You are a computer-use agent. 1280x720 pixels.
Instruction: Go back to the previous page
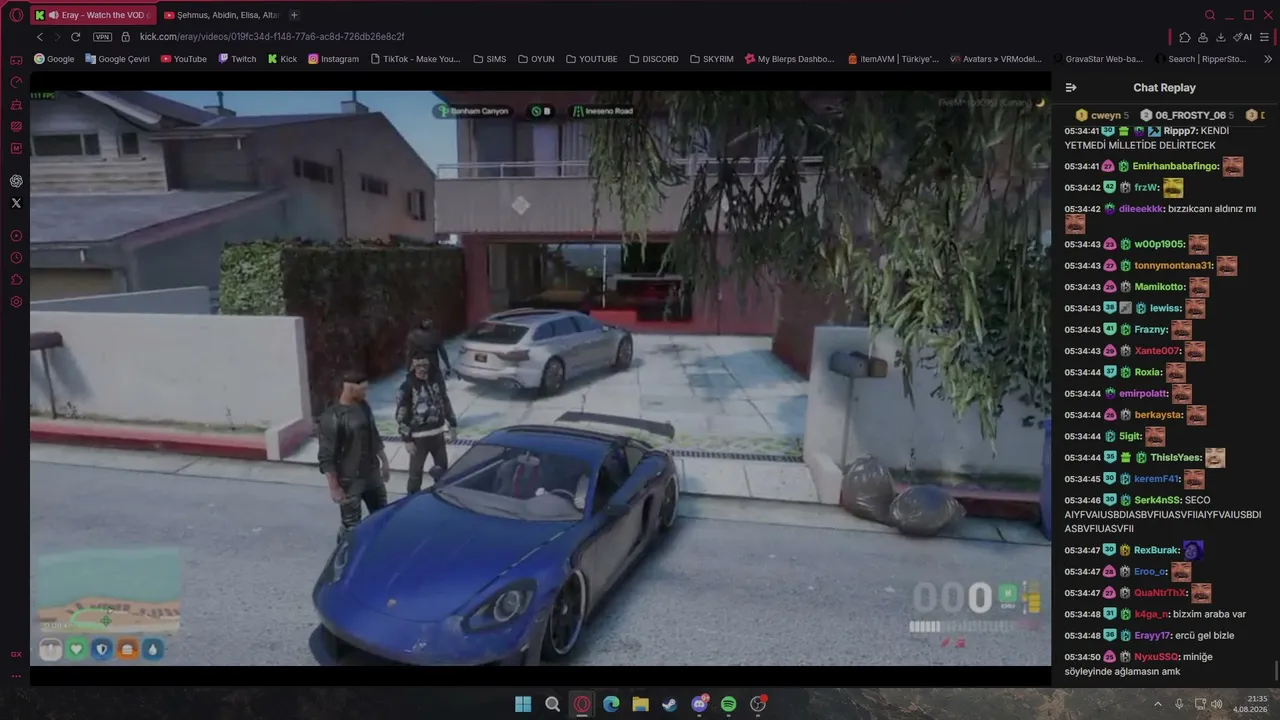(40, 37)
